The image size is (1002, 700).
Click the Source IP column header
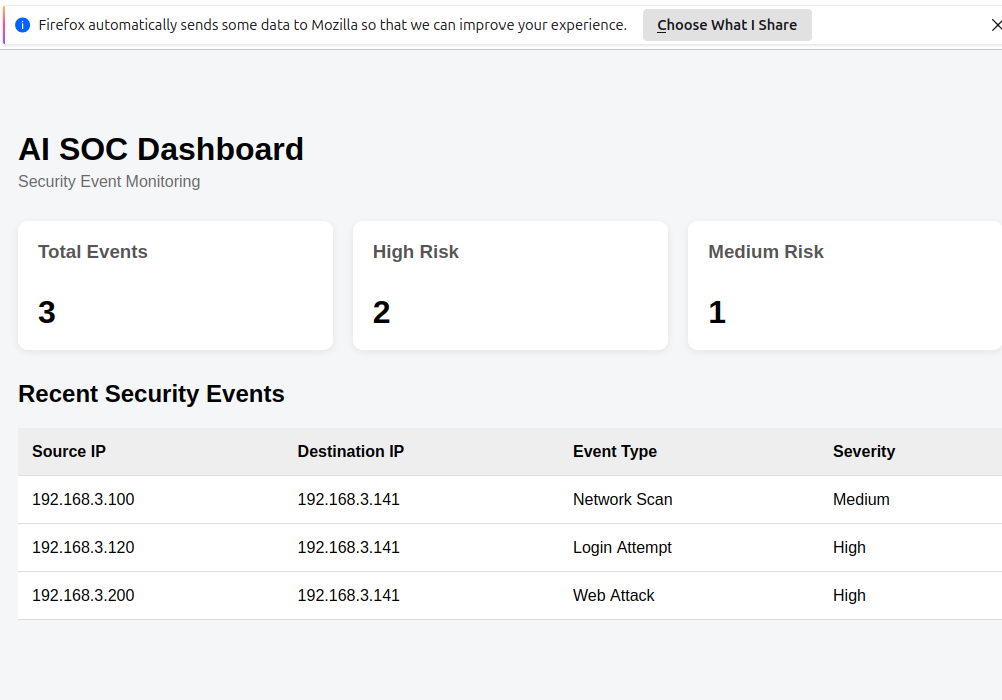pos(69,451)
